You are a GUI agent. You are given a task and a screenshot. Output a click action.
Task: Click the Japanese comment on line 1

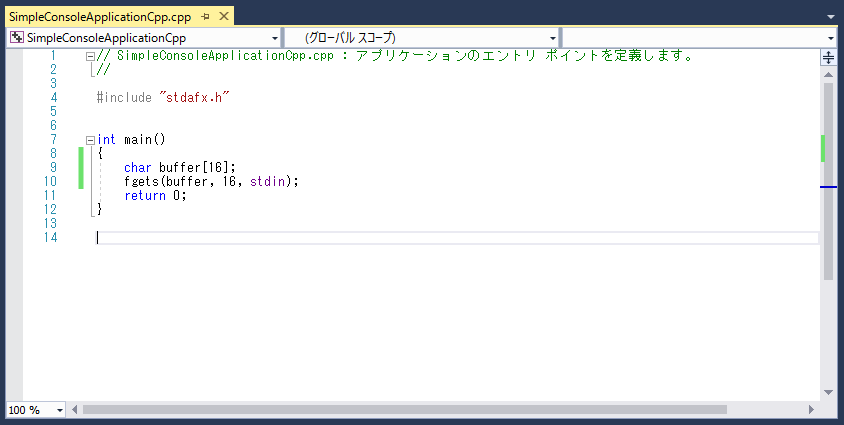525,55
